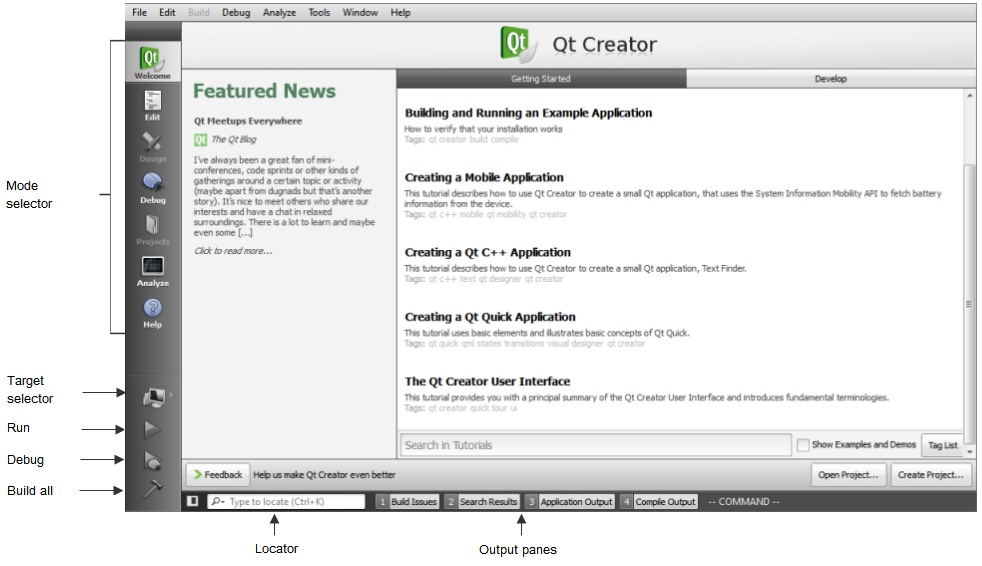Open the Application Output pane

pyautogui.click(x=569, y=502)
